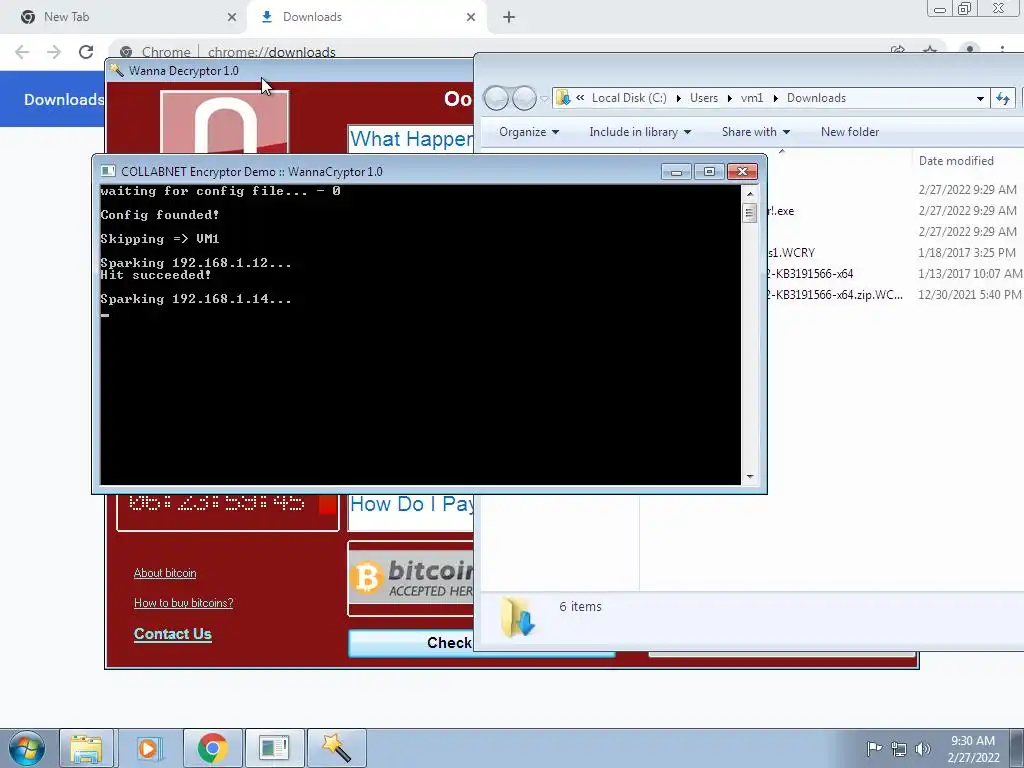Click the console scrollbar up arrow

click(x=750, y=194)
